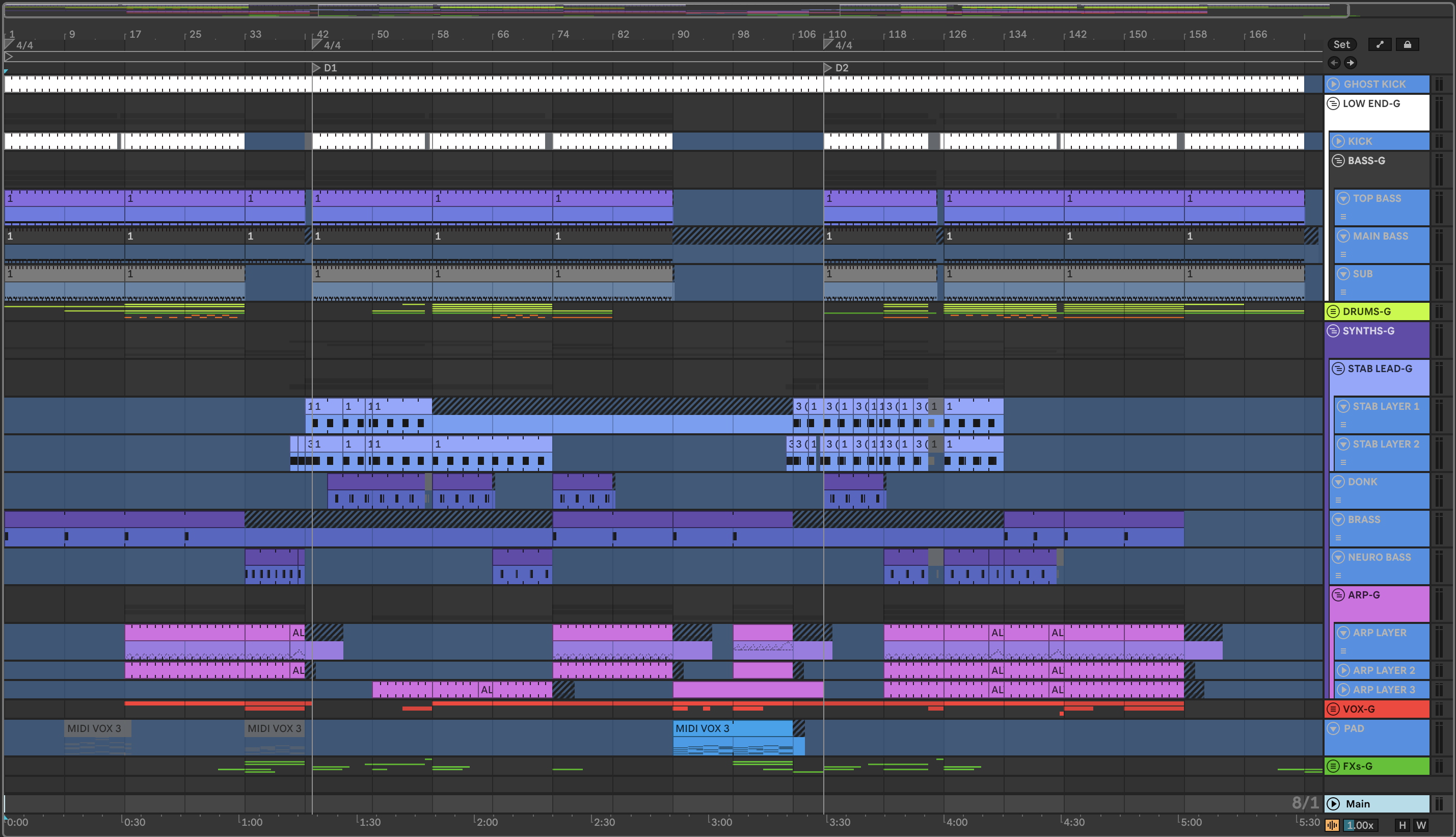Click the D2 locator marker
Screen dimensions: 1456x837
(x=828, y=68)
